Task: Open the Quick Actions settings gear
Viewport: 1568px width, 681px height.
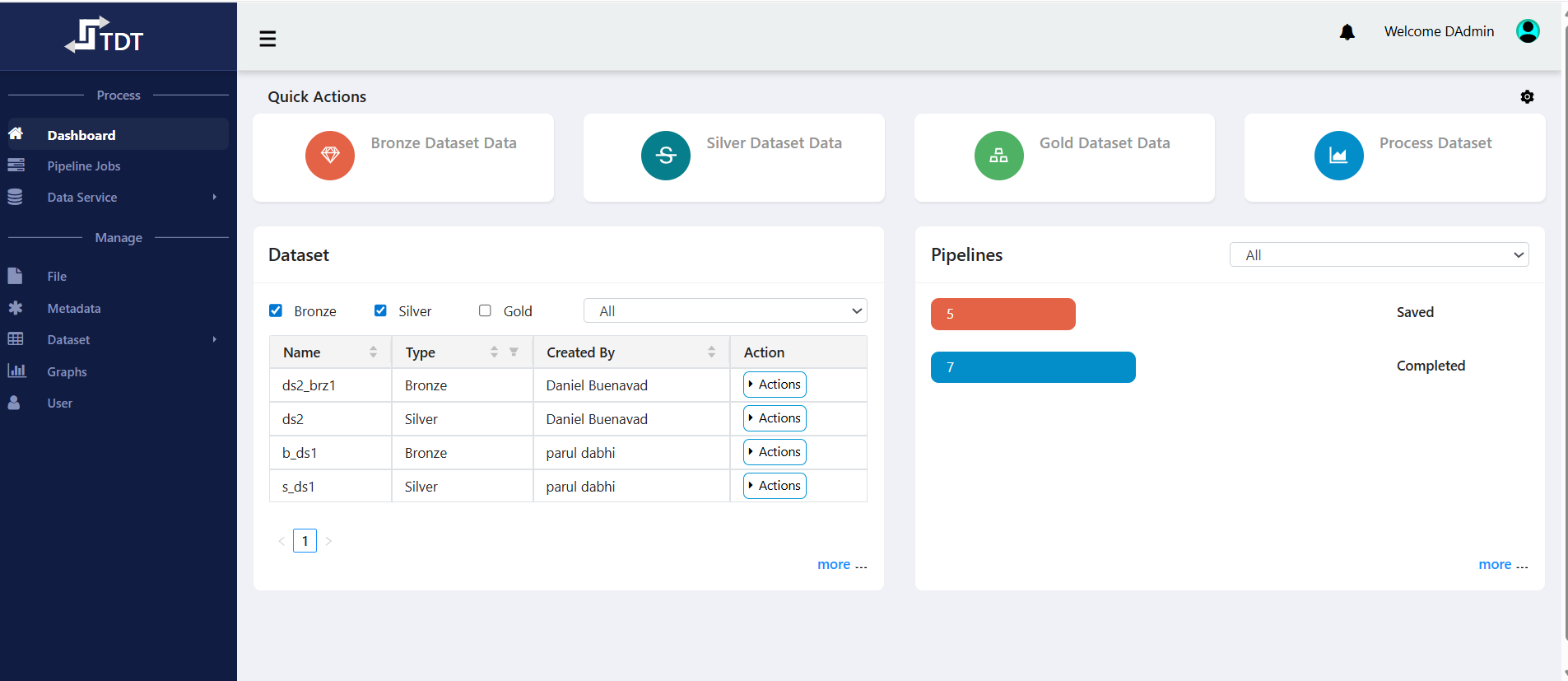Action: coord(1527,97)
